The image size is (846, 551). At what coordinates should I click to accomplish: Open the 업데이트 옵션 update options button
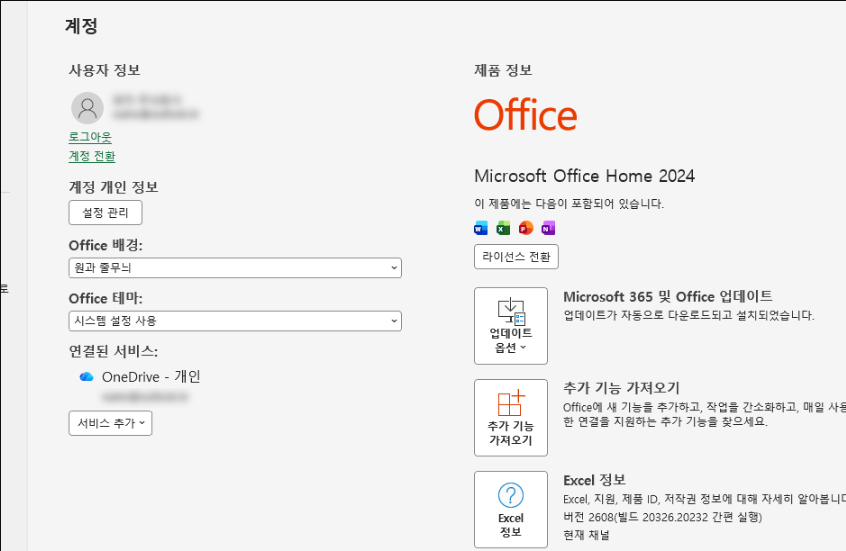point(511,326)
